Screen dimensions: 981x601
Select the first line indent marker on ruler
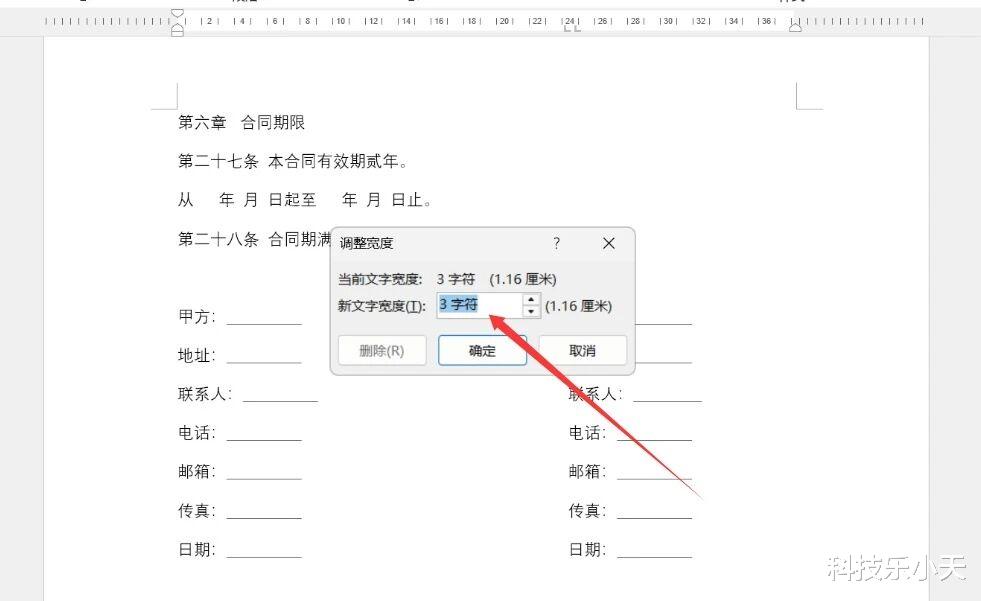click(177, 13)
